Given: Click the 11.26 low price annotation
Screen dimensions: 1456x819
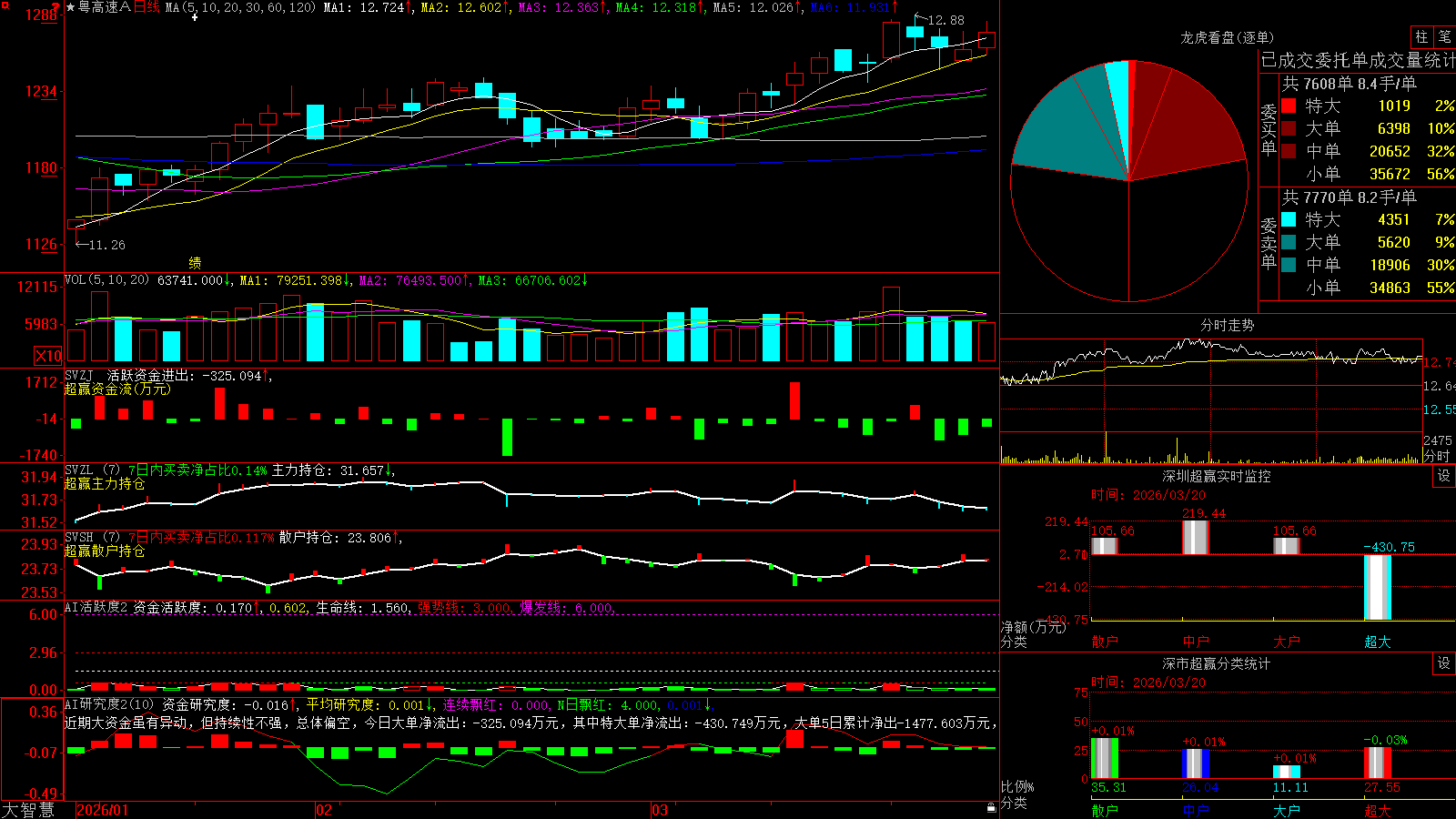Looking at the screenshot, I should tap(106, 245).
